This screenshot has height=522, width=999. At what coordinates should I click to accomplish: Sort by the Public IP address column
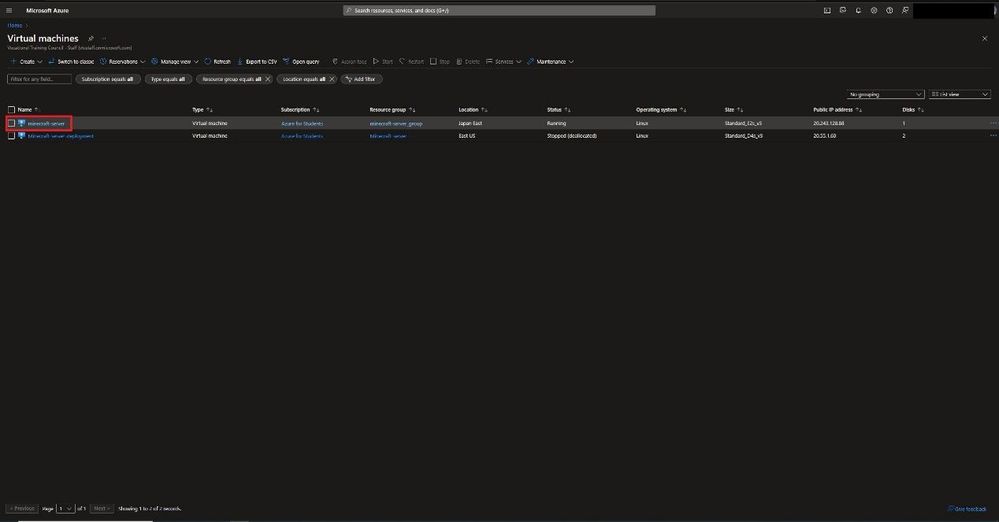837,110
